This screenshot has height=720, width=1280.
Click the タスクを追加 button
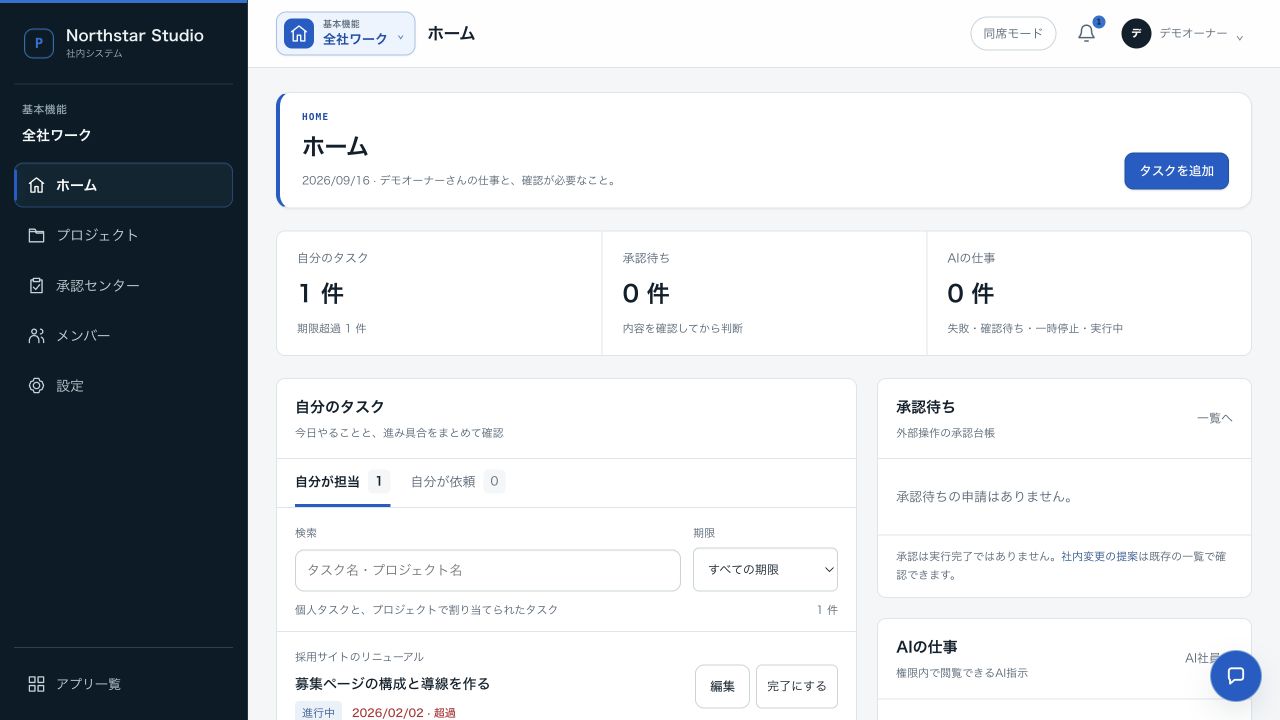click(x=1176, y=171)
